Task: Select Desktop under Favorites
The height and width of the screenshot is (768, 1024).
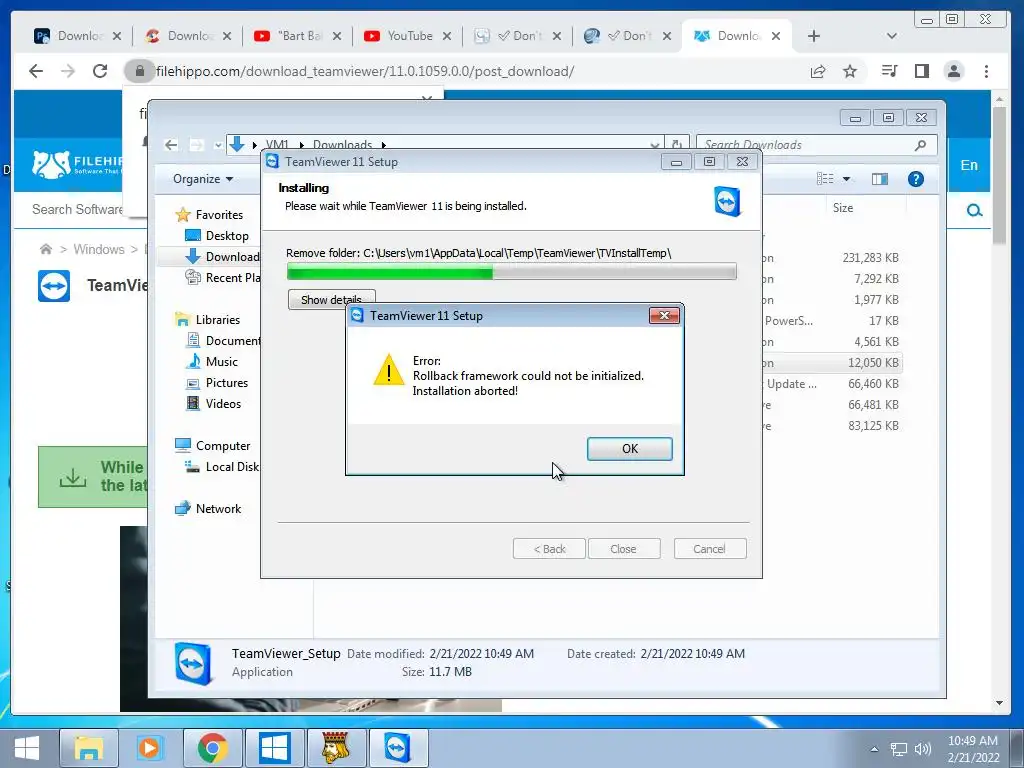Action: (x=217, y=236)
